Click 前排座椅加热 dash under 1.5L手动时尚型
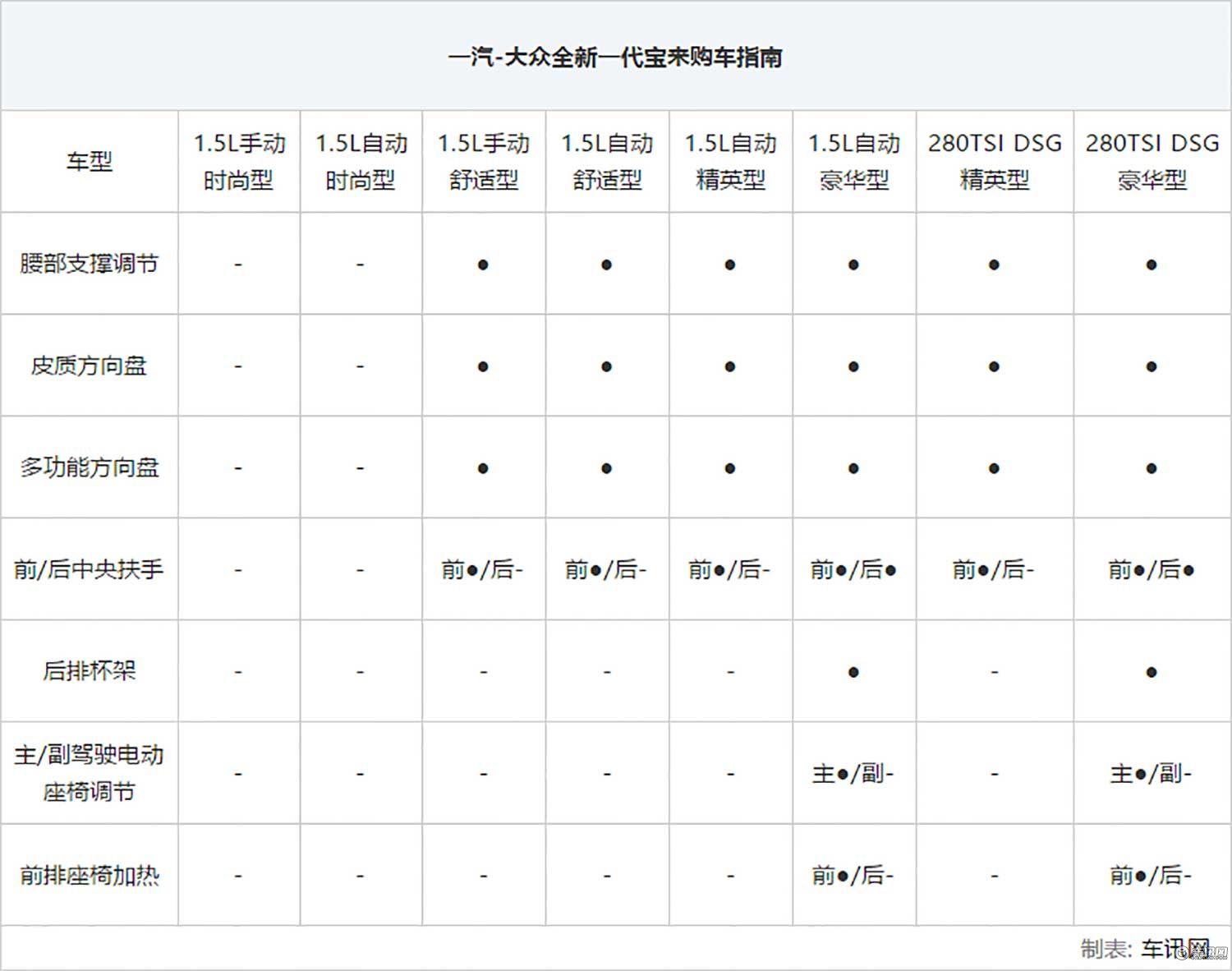Screen dimensions: 1232x971 (x=238, y=876)
